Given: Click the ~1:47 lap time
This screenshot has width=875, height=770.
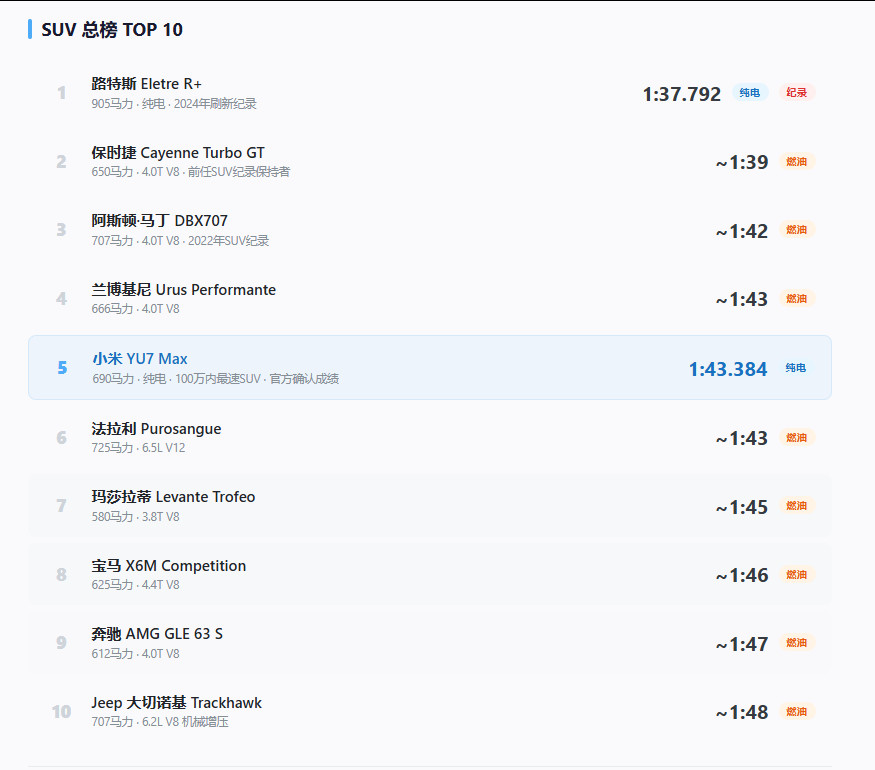Looking at the screenshot, I should (742, 645).
